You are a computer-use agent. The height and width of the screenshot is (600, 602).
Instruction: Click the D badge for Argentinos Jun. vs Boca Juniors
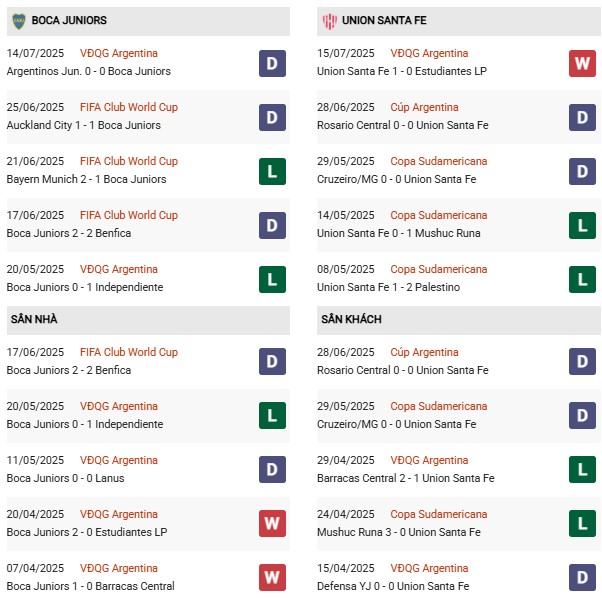271,63
